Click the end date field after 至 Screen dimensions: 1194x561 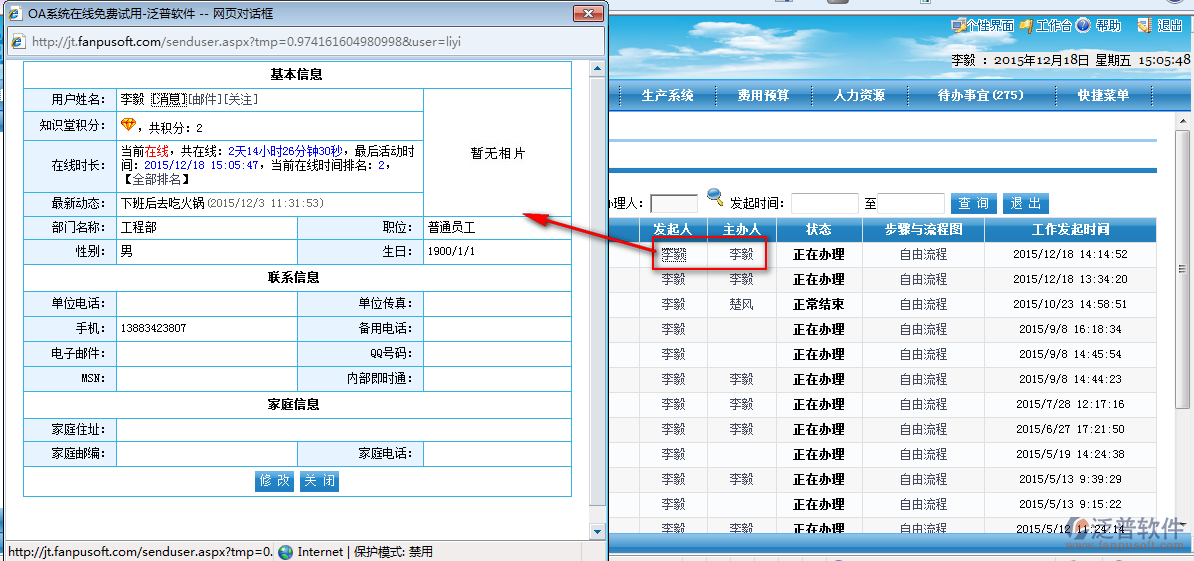point(911,204)
